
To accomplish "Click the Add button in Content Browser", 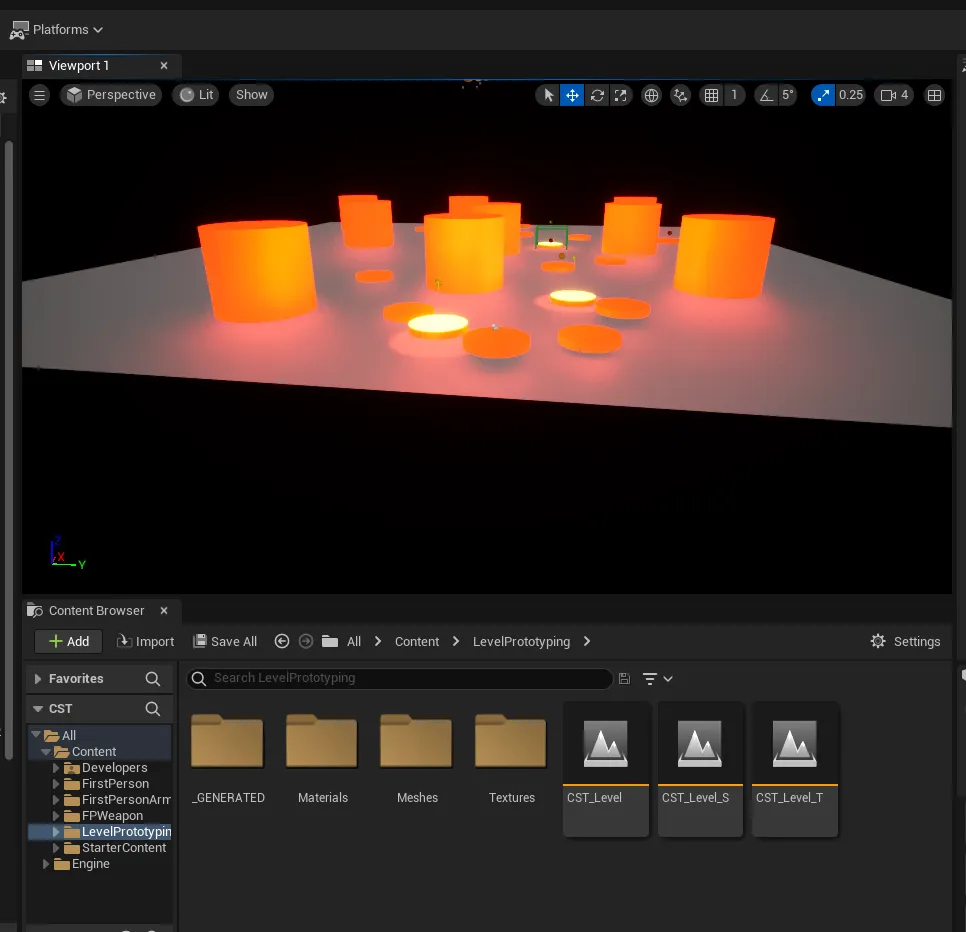I will click(68, 642).
